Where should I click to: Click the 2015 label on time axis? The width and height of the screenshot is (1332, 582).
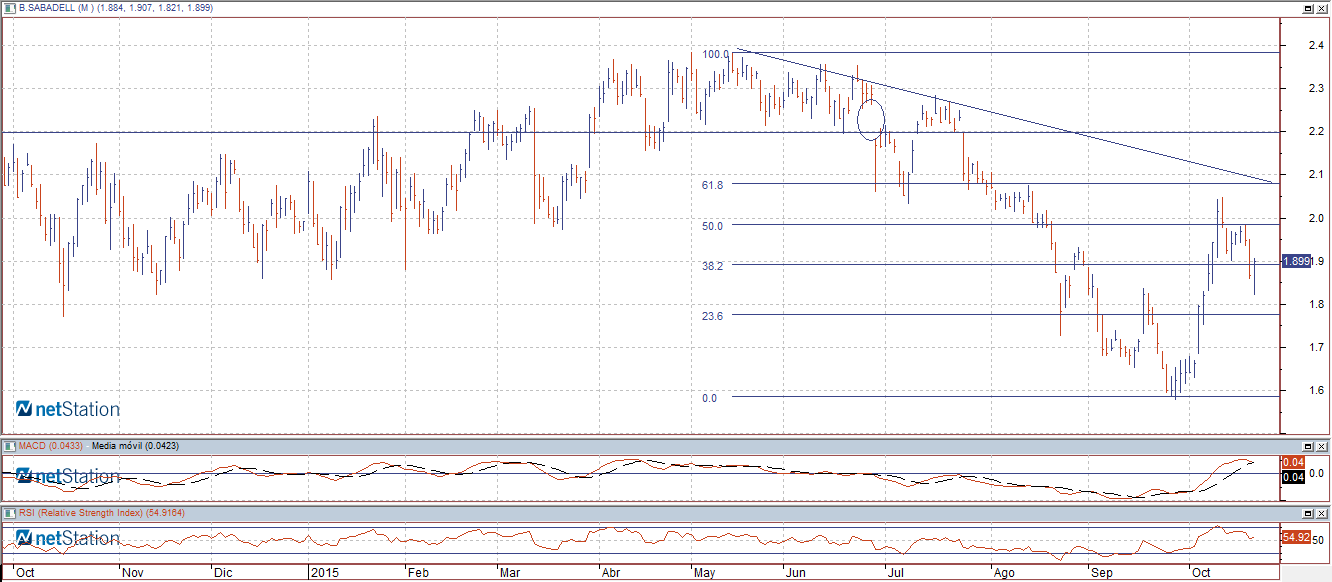(x=324, y=573)
